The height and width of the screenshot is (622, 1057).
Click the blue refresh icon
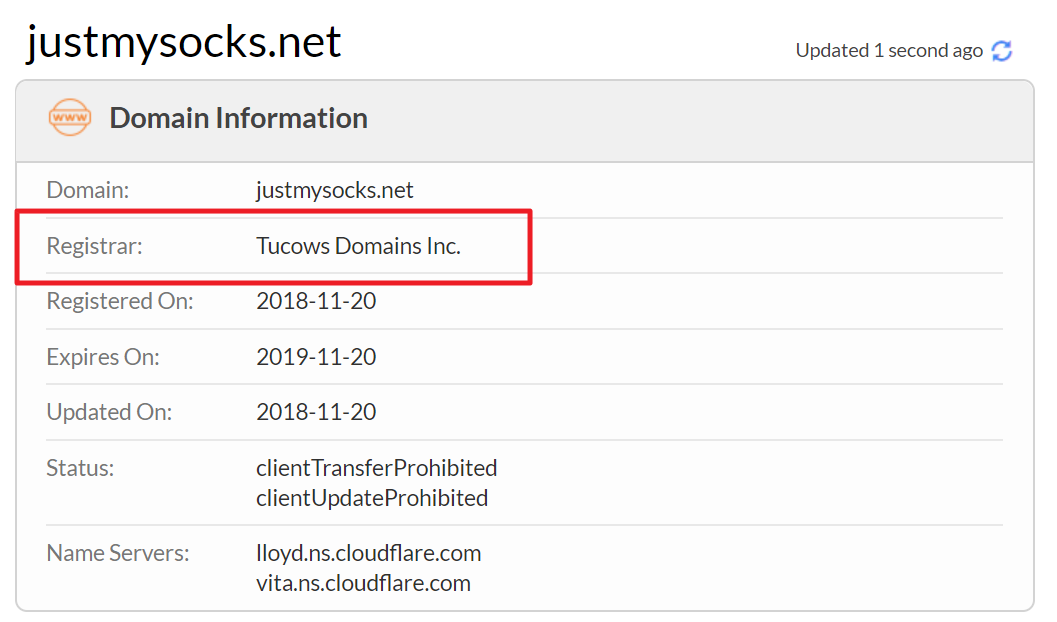(1002, 51)
